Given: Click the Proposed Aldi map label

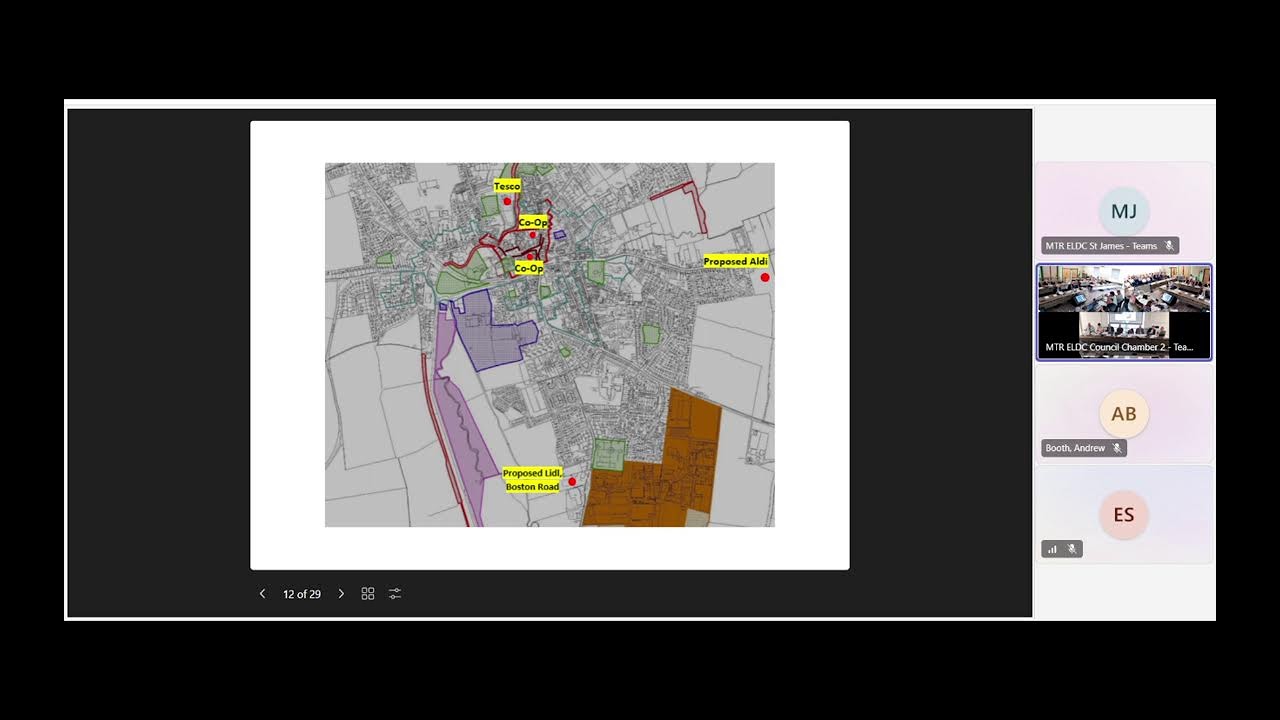Looking at the screenshot, I should tap(735, 261).
